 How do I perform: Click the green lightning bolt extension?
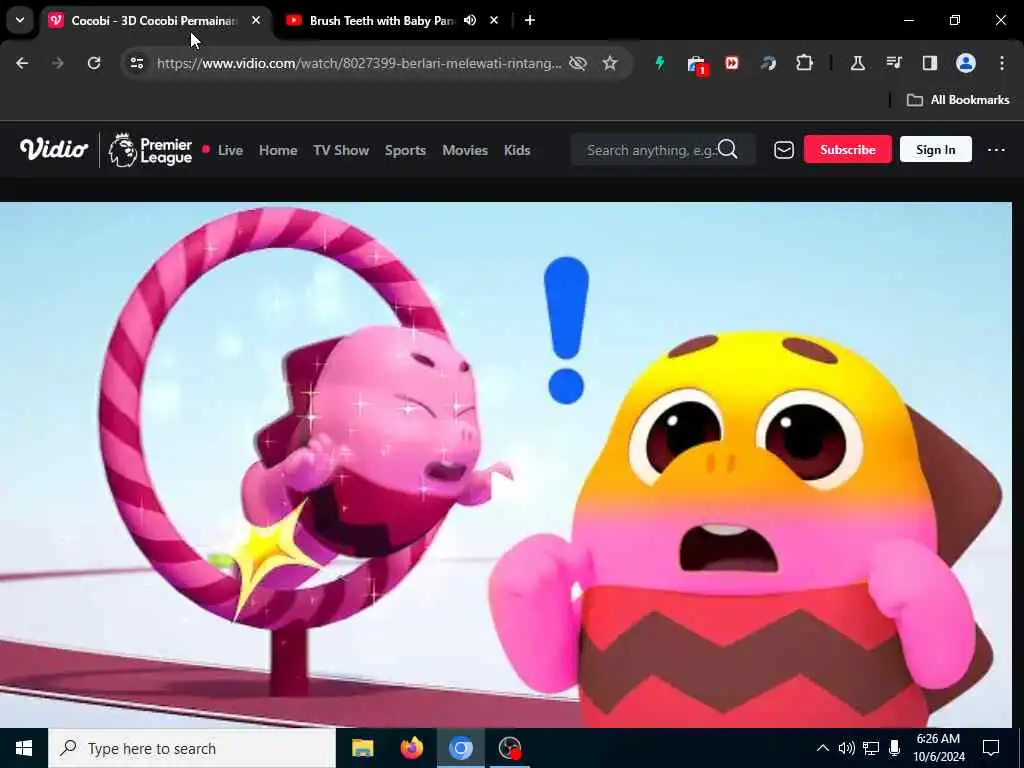tap(660, 63)
